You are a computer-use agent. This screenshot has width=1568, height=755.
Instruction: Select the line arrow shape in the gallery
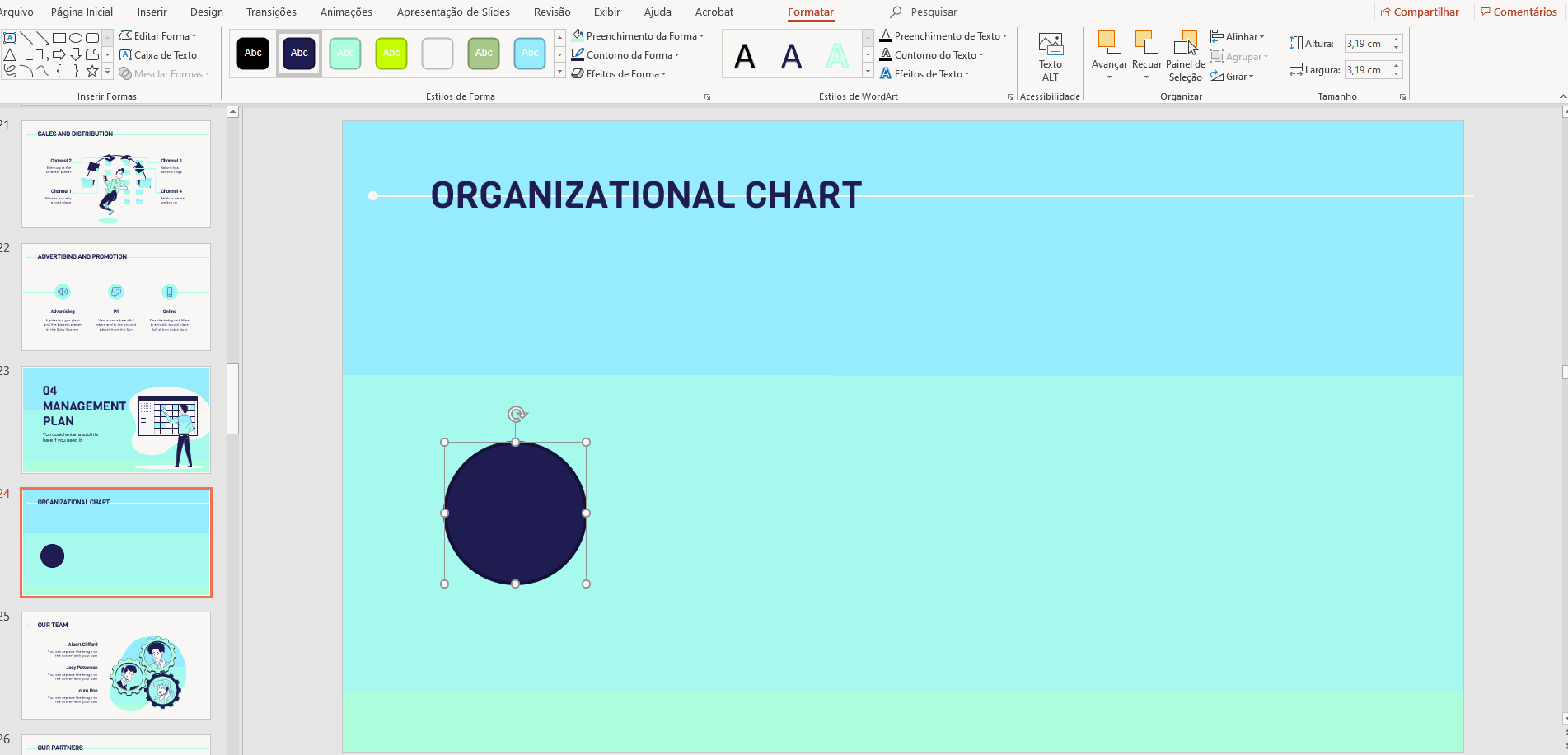[x=43, y=38]
